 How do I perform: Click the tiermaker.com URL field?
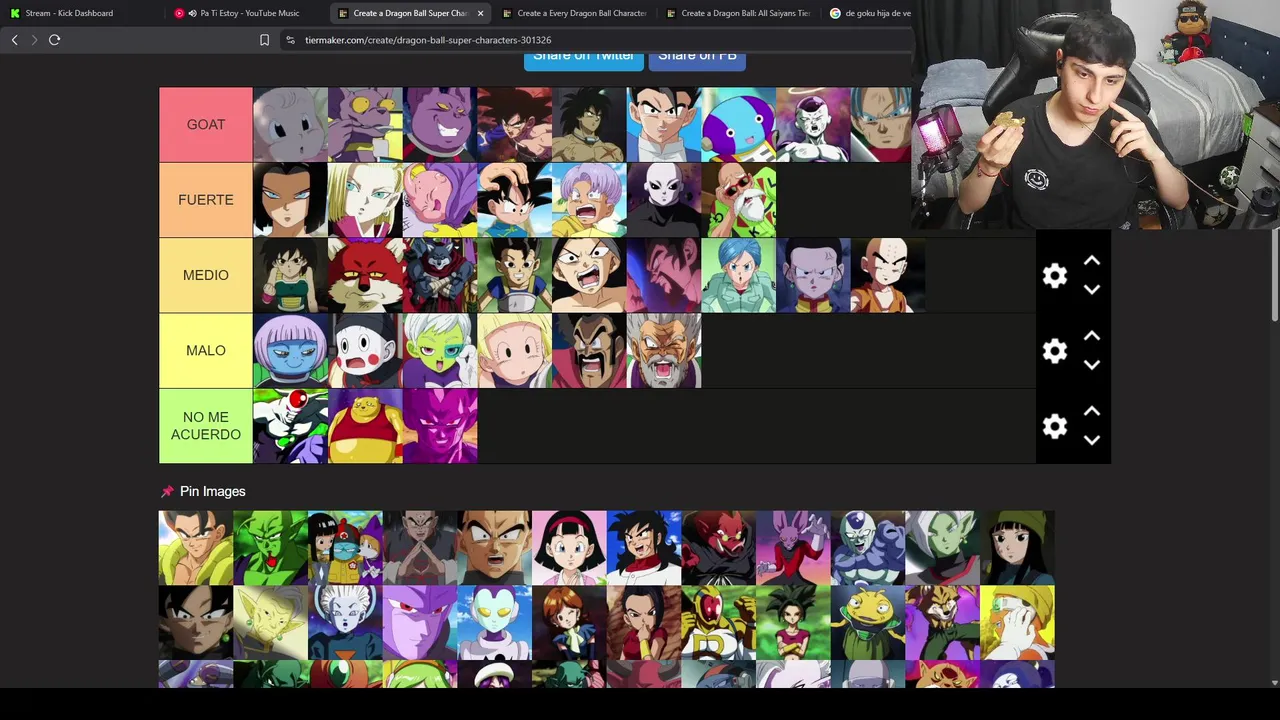click(428, 40)
